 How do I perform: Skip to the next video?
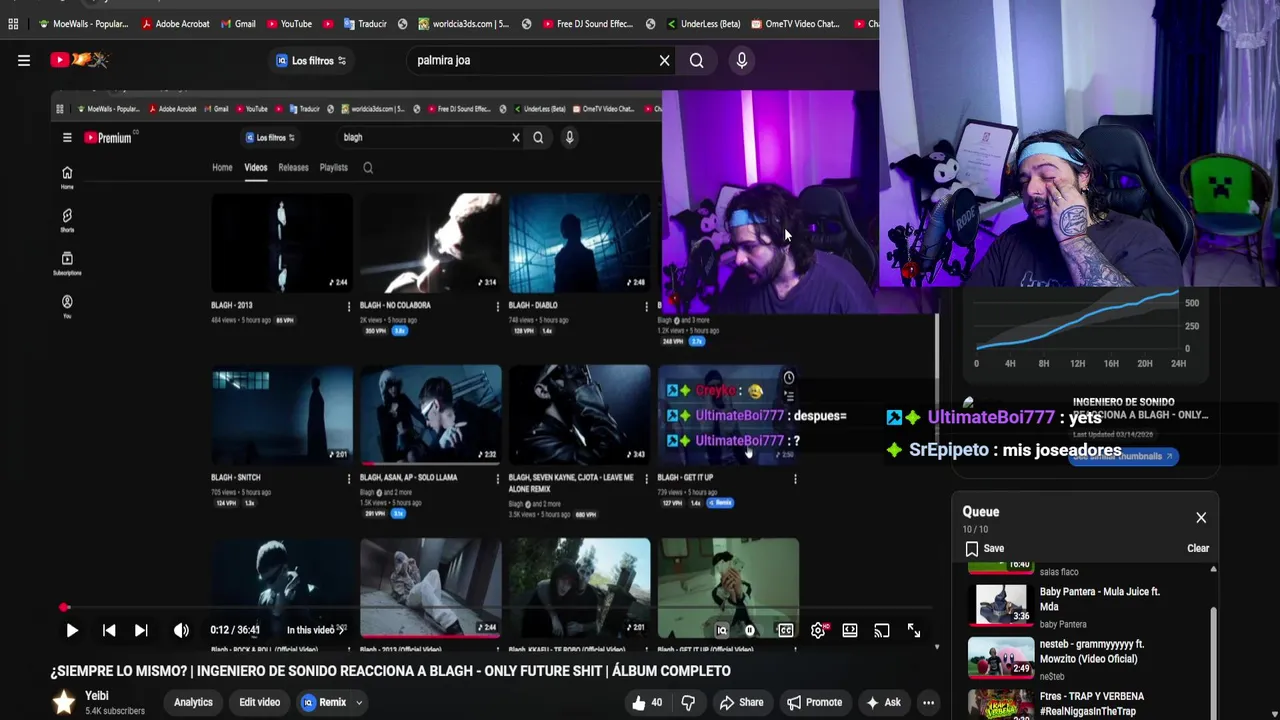tap(141, 630)
